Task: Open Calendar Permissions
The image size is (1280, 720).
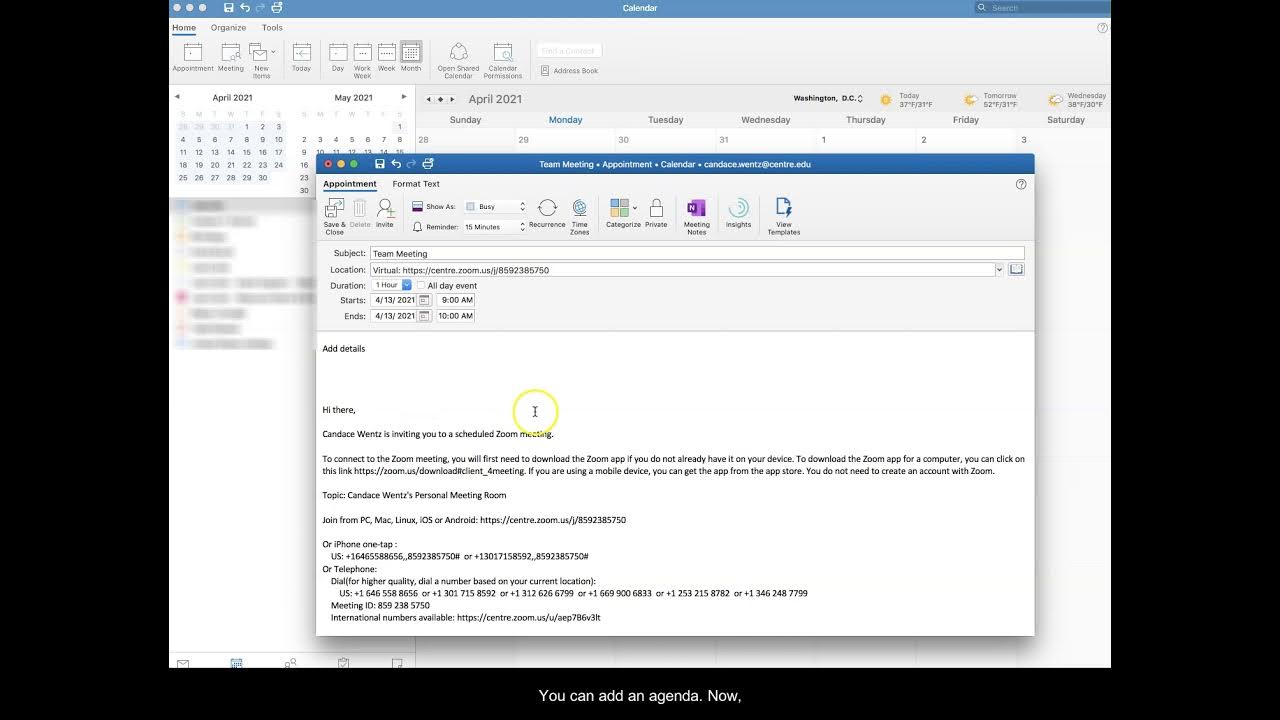Action: coord(503,60)
